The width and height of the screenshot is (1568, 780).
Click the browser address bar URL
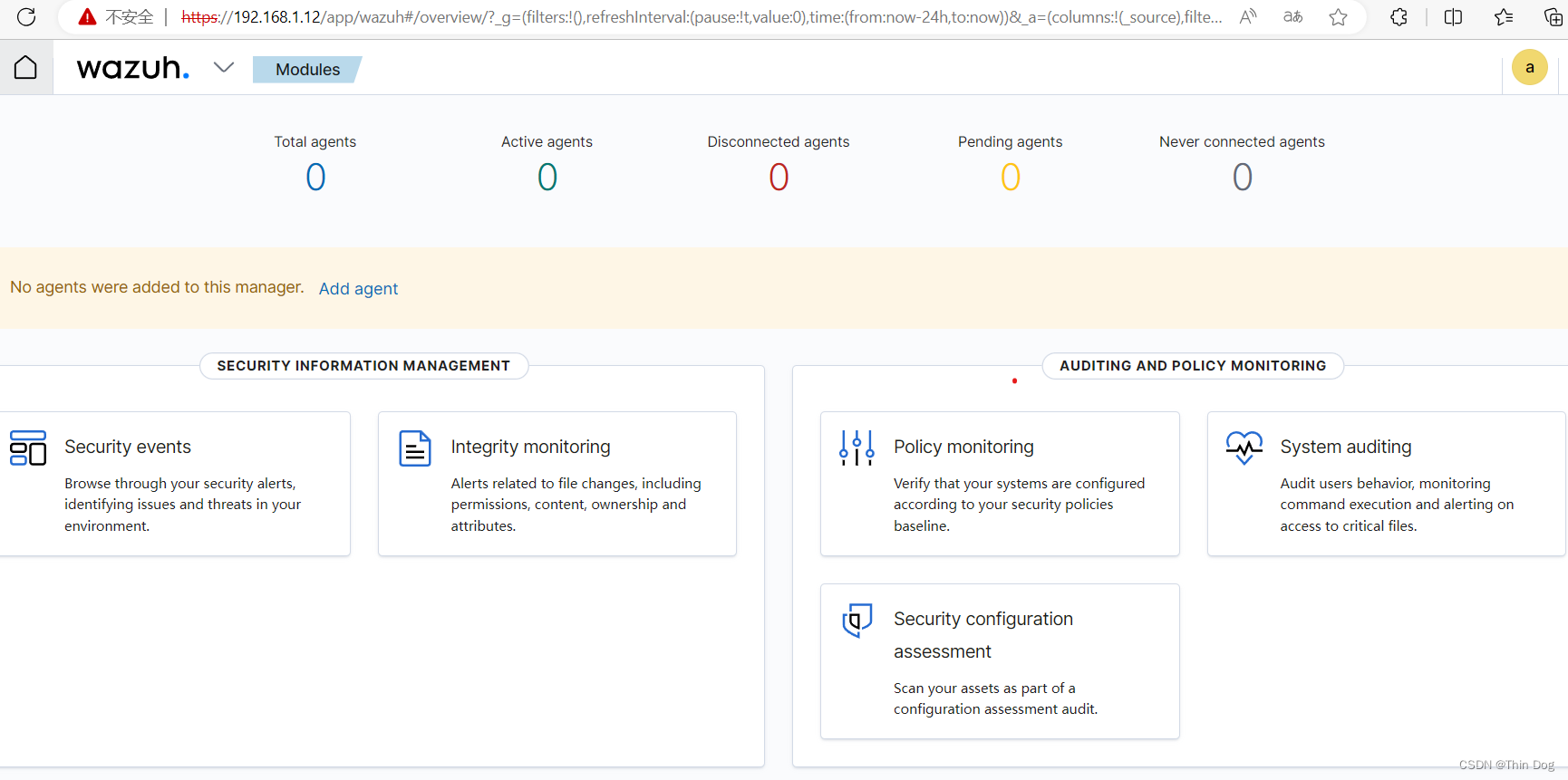coord(702,16)
